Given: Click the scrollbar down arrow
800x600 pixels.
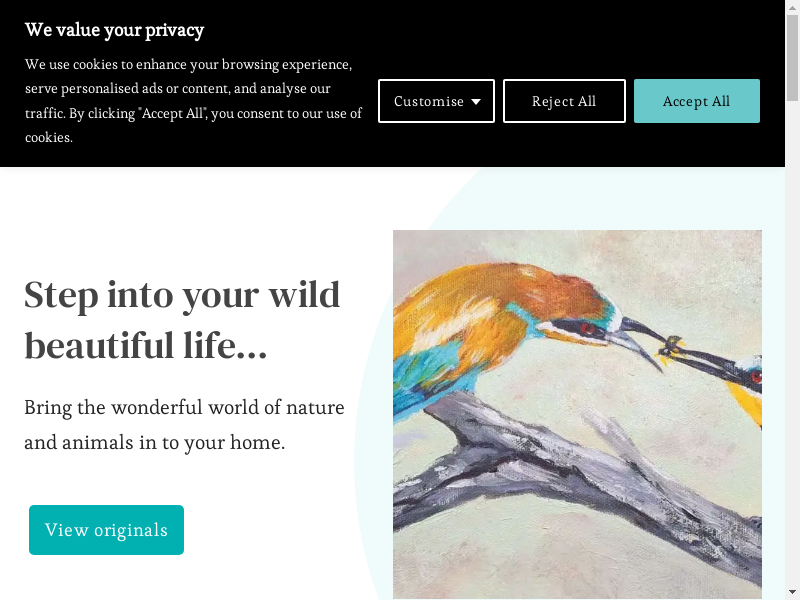Looking at the screenshot, I should coord(792,592).
